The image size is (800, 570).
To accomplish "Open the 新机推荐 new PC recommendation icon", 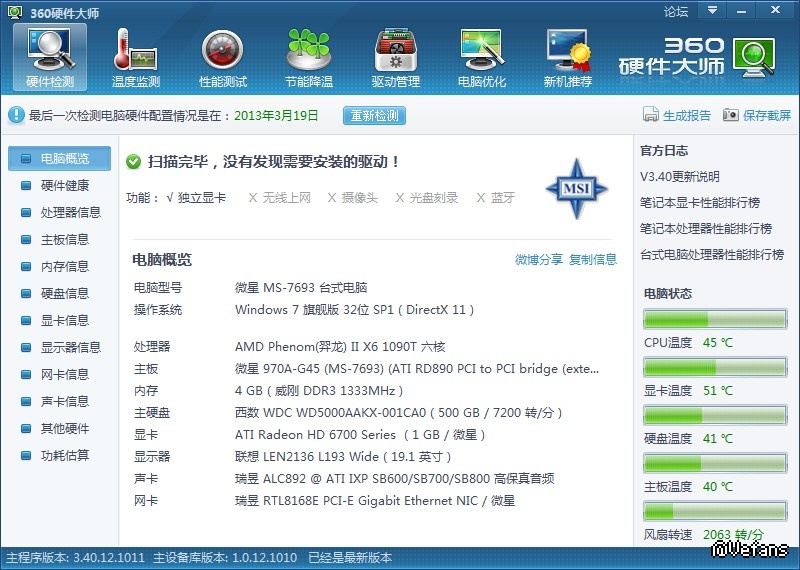I will point(568,57).
